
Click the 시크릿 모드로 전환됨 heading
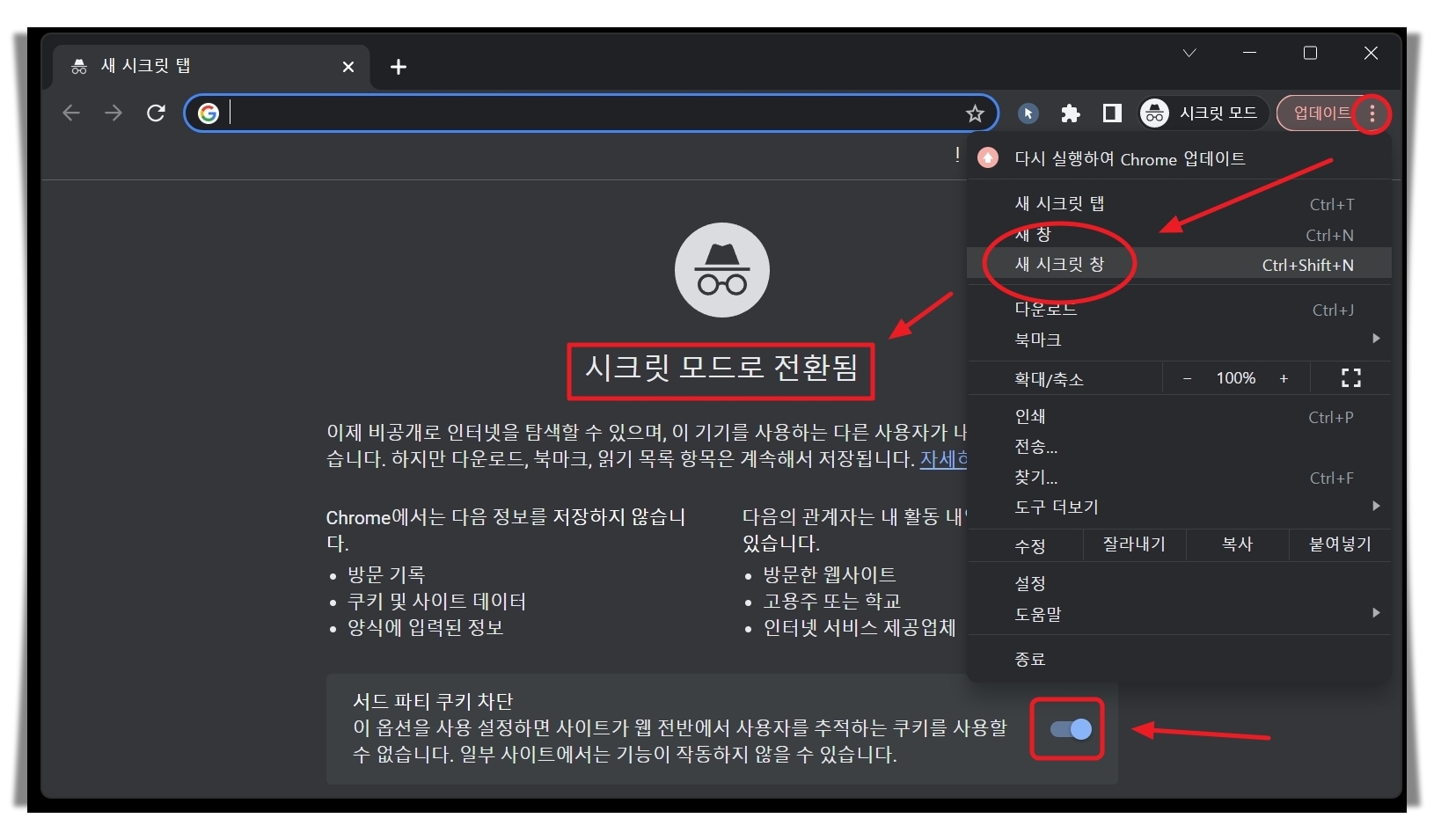(721, 367)
